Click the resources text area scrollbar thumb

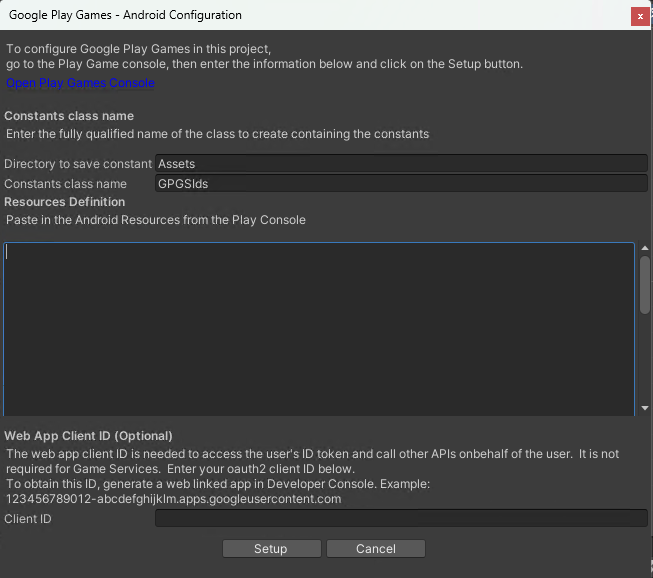[645, 285]
